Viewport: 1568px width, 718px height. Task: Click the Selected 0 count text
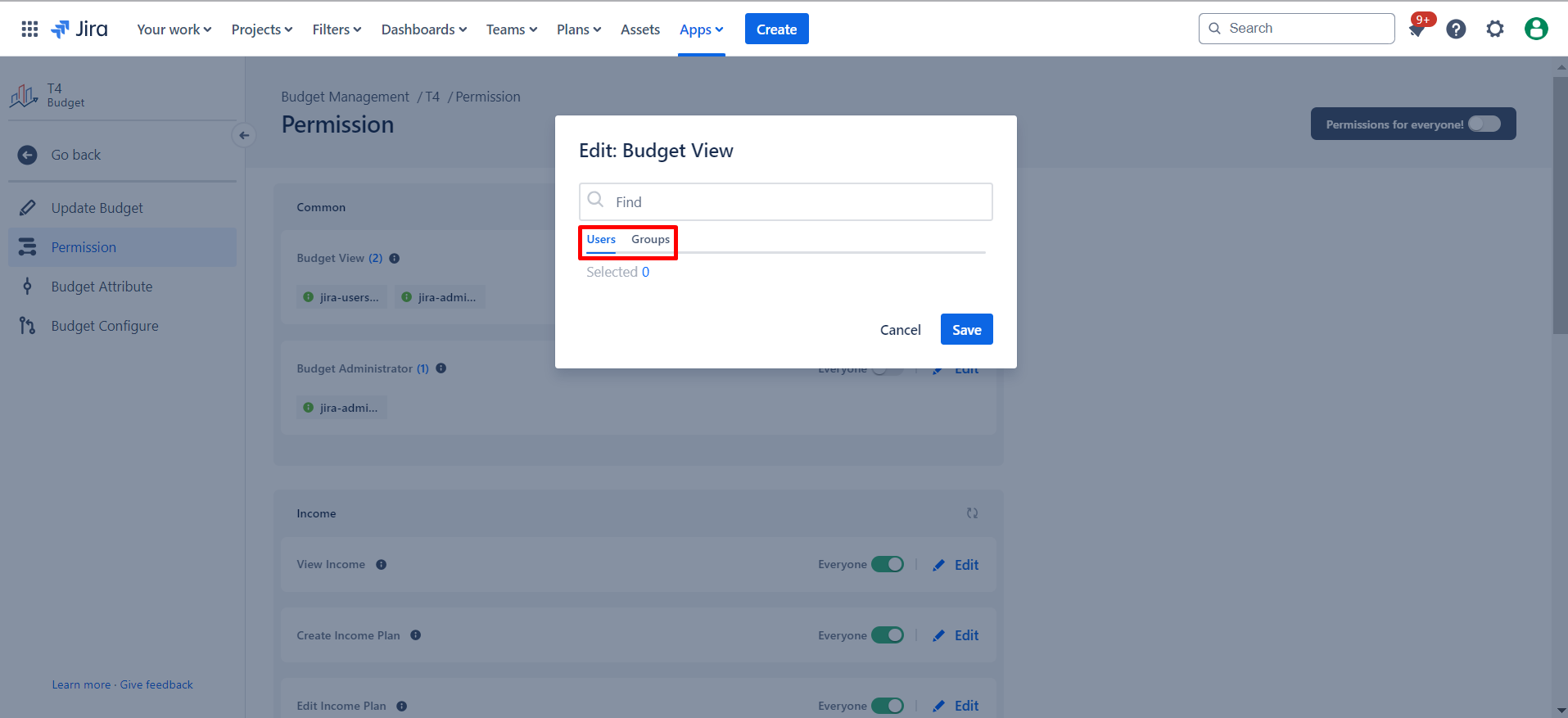(617, 272)
